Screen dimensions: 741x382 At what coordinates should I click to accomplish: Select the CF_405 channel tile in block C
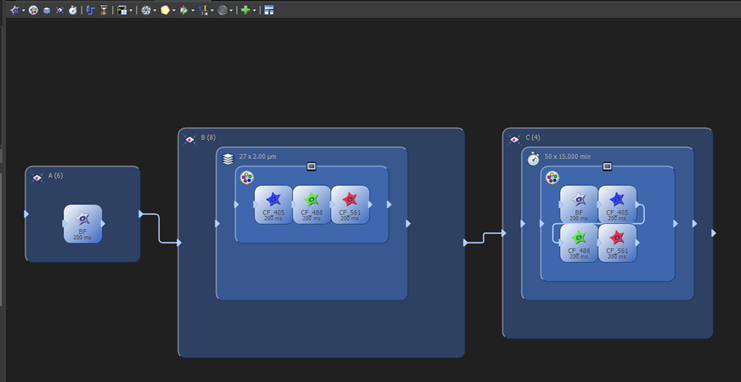click(x=617, y=204)
